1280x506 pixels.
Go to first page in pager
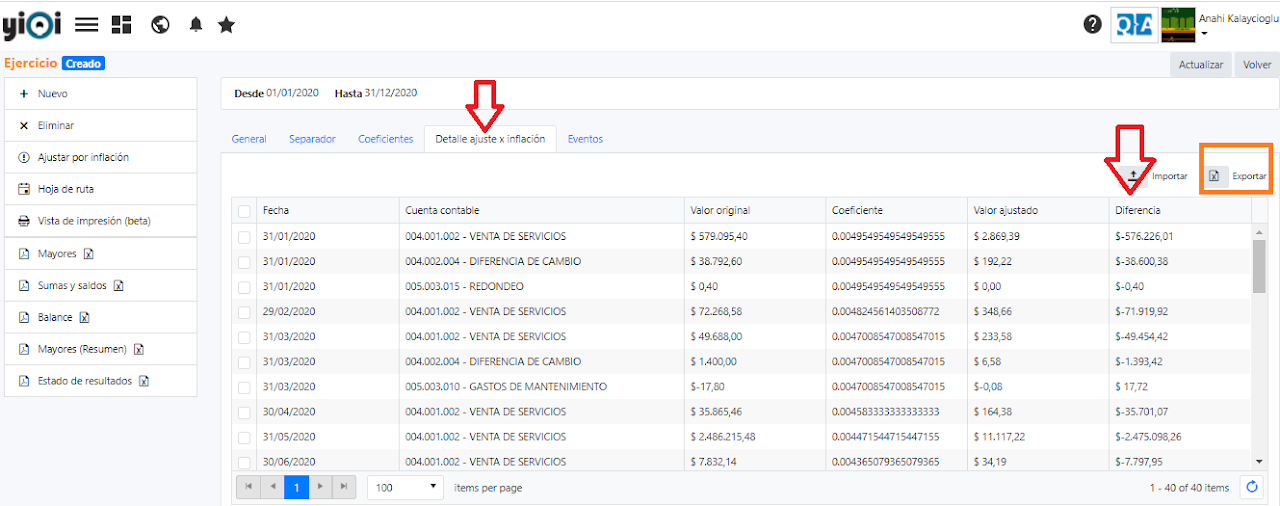tap(248, 487)
